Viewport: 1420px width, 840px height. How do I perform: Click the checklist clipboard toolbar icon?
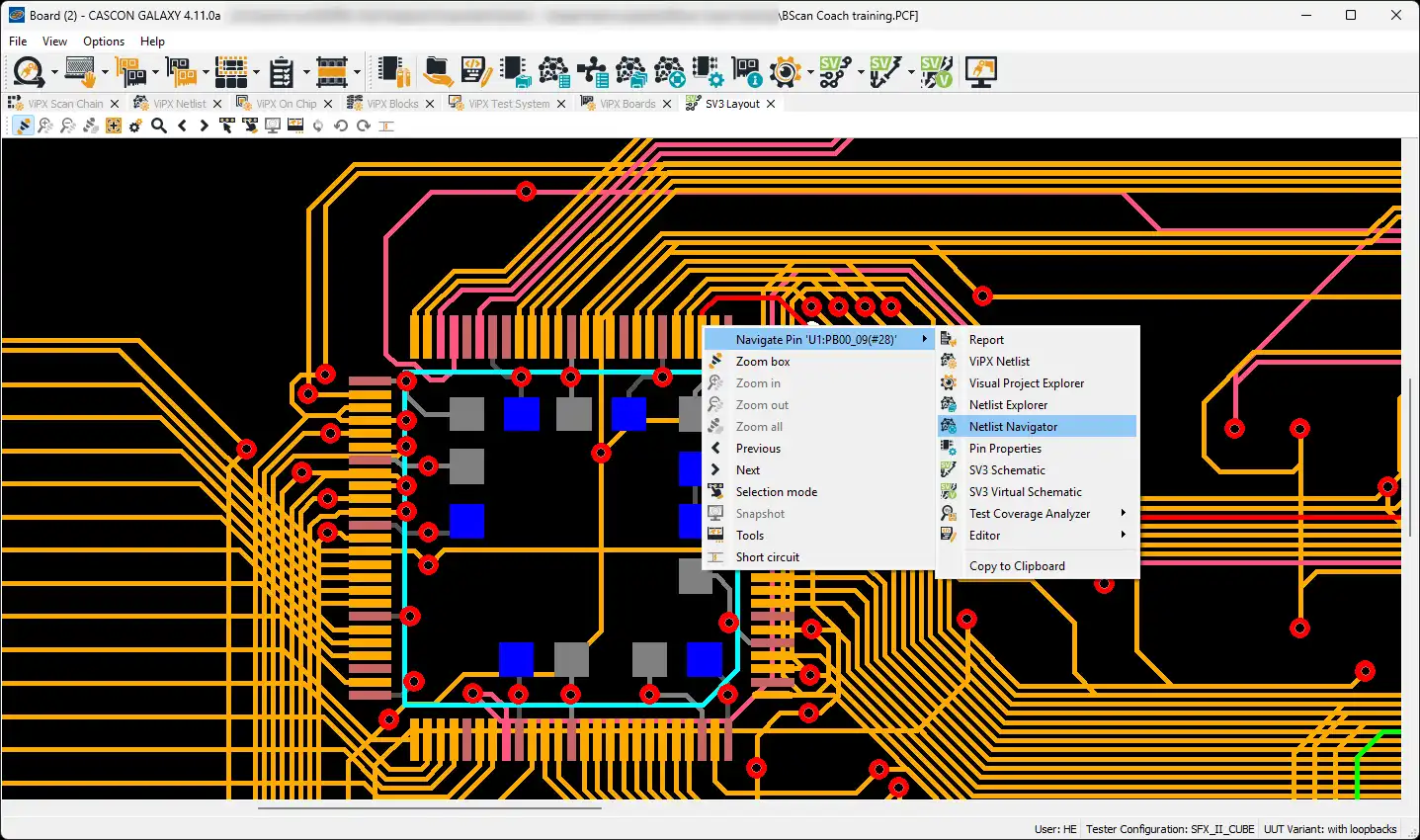(282, 72)
